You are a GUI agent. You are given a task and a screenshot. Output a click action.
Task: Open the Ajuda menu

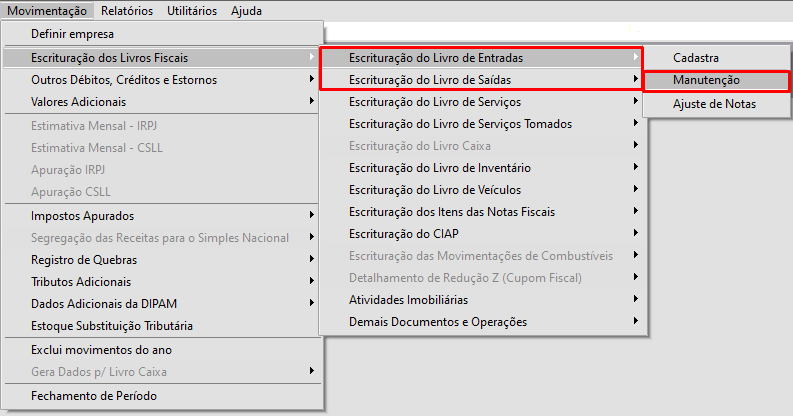(246, 11)
